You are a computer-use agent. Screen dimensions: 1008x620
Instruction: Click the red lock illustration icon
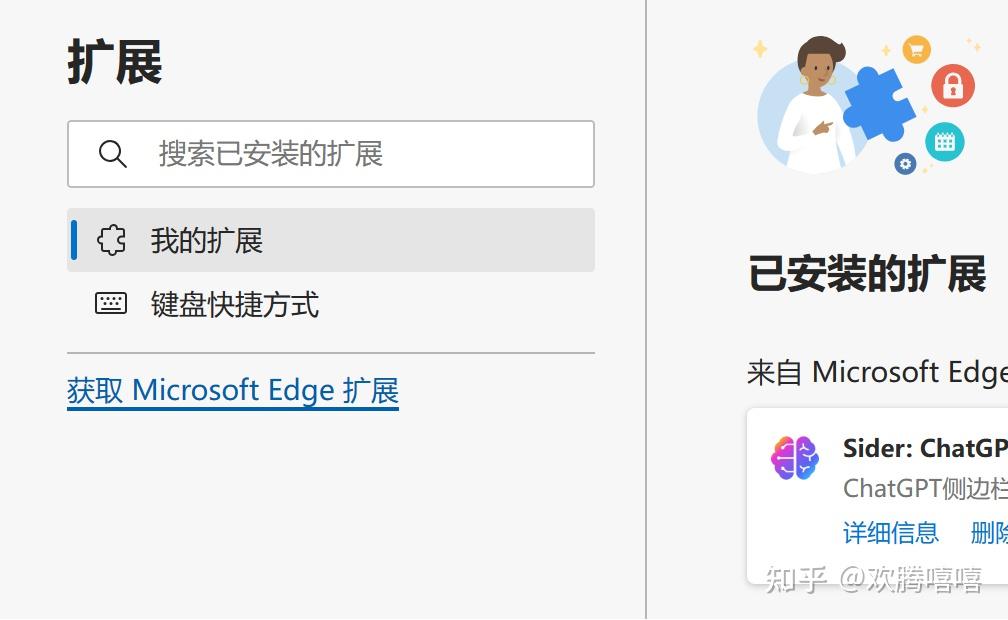click(x=953, y=86)
